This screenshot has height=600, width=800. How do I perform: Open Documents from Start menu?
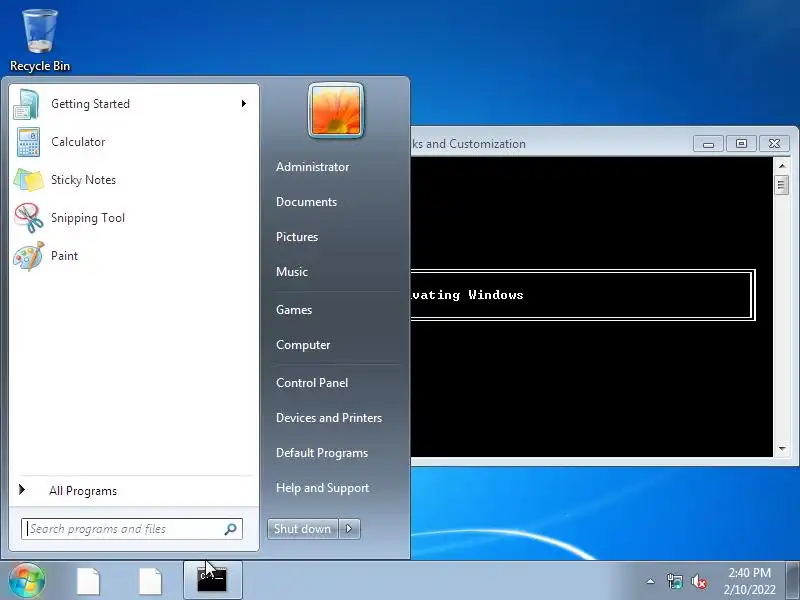(306, 202)
